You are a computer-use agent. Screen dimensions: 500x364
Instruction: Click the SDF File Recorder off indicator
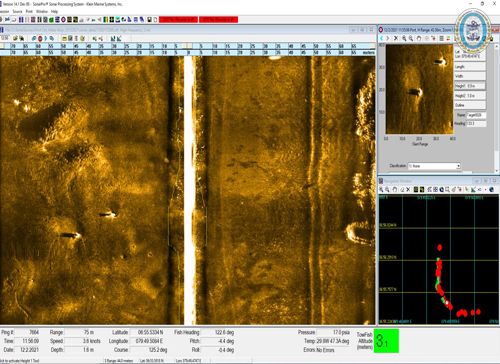tap(178, 20)
